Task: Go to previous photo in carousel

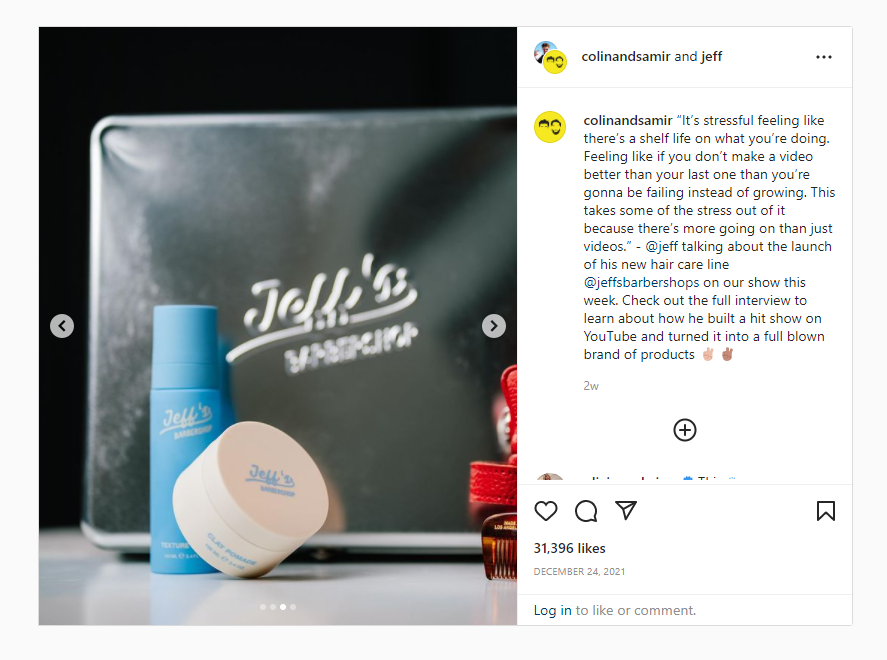Action: [62, 326]
